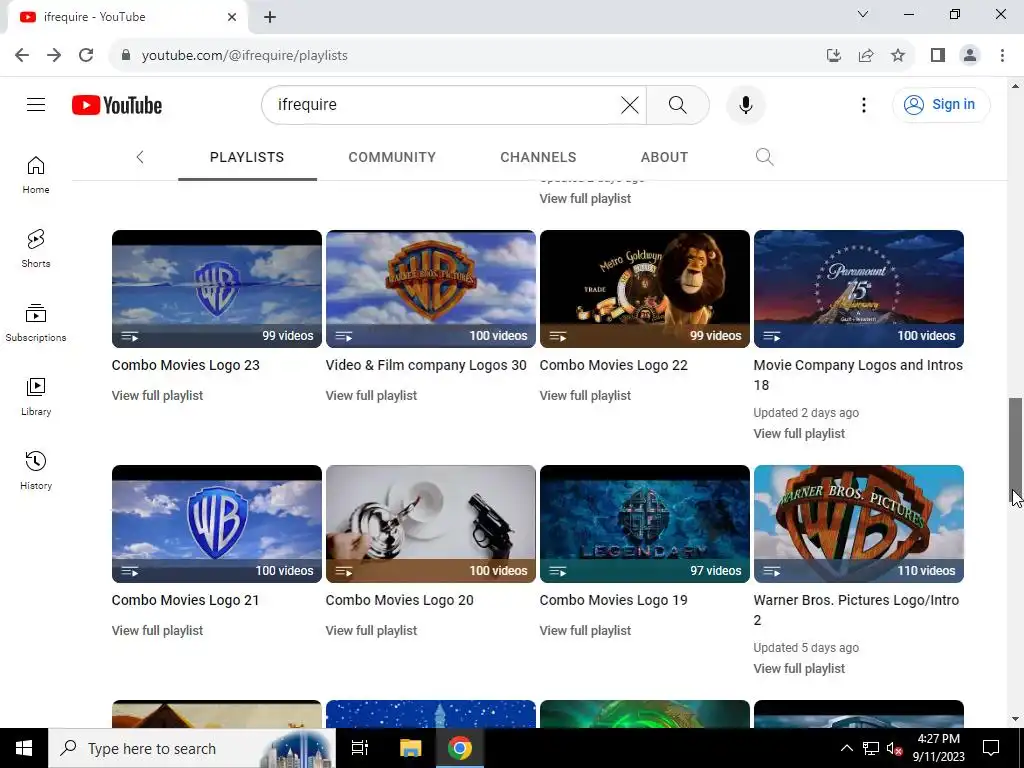Click Combo Movies Logo 19 title
1024x768 pixels.
[613, 600]
